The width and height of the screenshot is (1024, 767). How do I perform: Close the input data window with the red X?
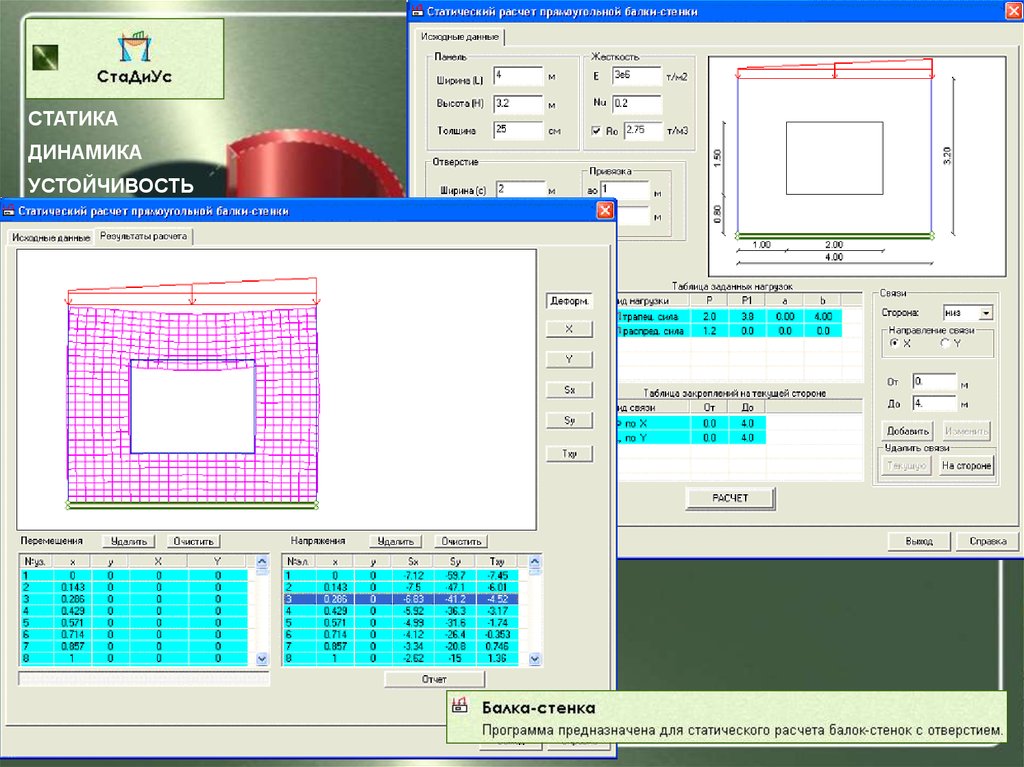1011,11
